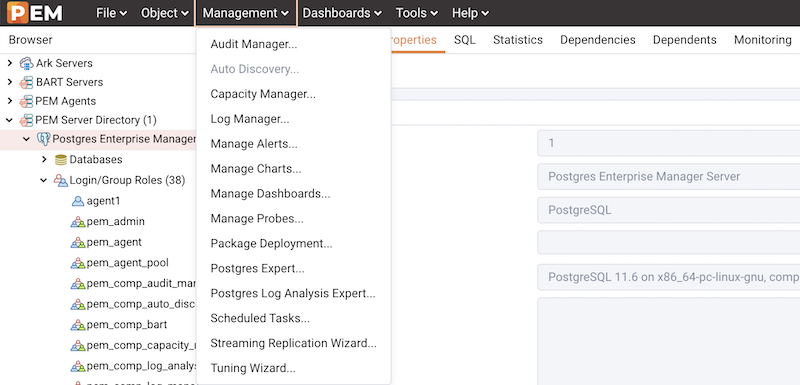The image size is (800, 385).
Task: Select Manage Alerts menu entry
Action: pyautogui.click(x=293, y=144)
